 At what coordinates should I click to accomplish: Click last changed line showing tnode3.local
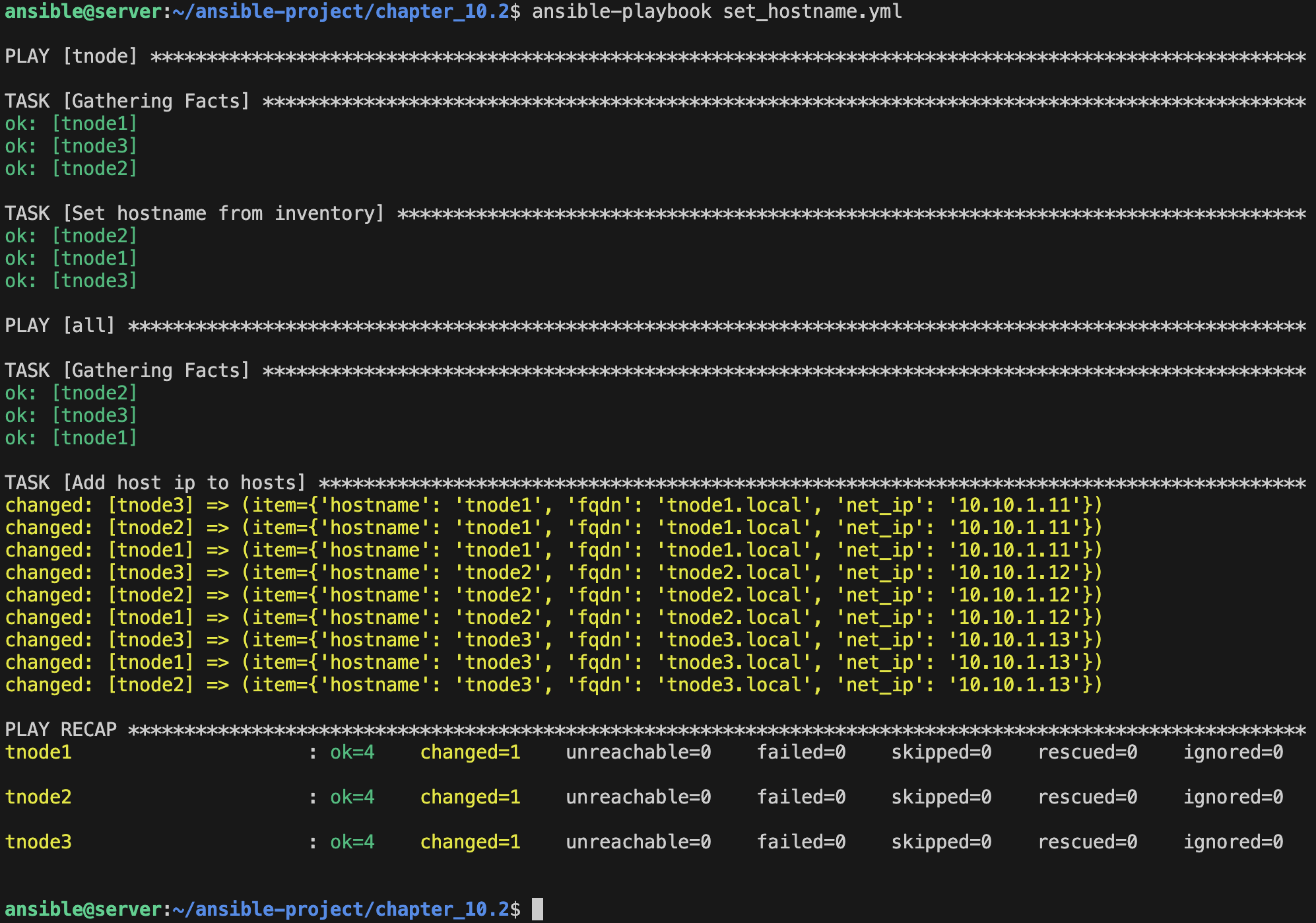553,685
